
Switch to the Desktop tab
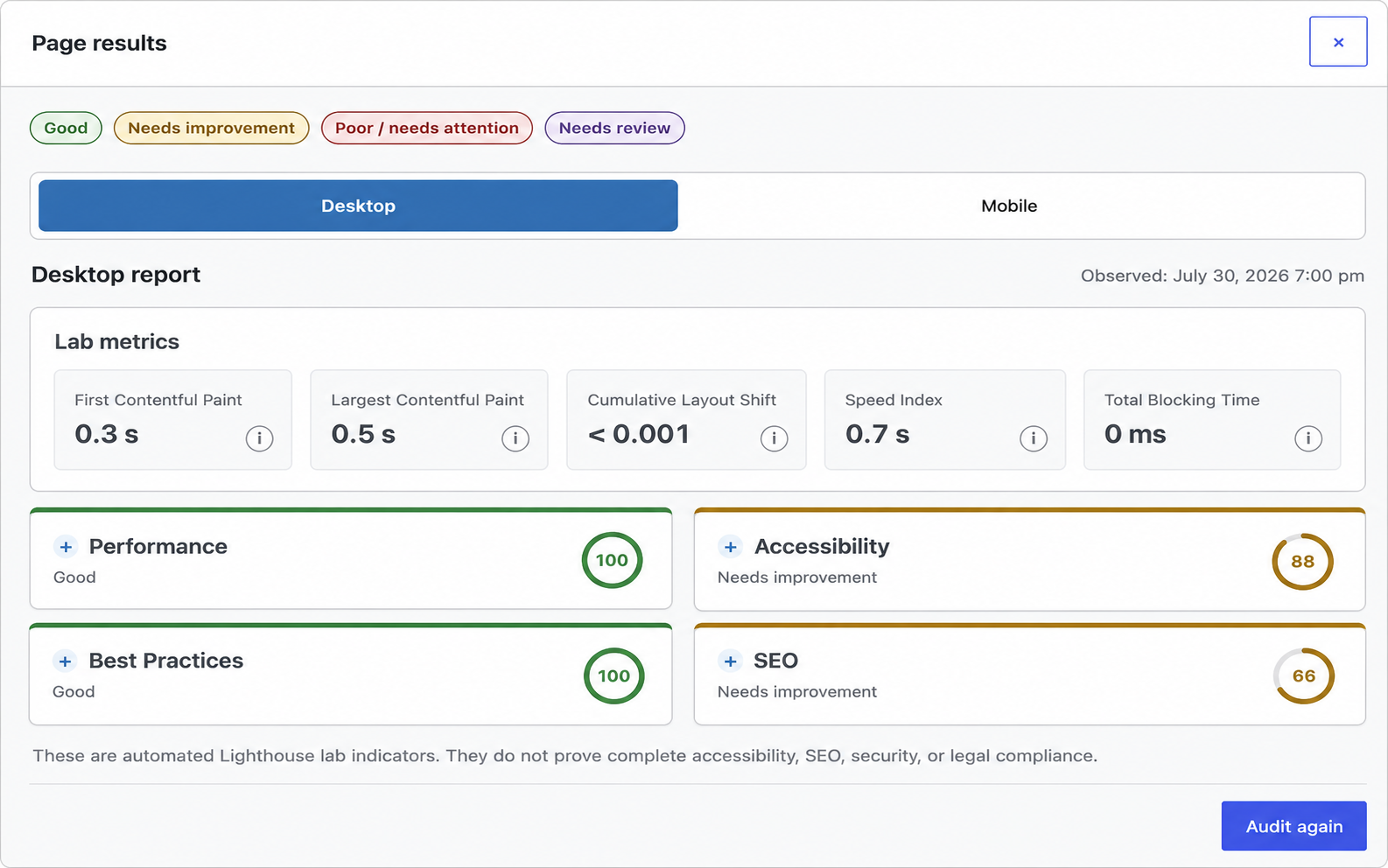358,206
